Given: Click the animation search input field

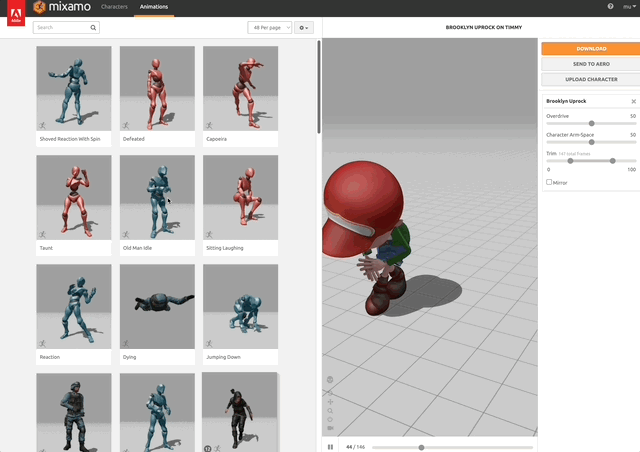Looking at the screenshot, I should coord(66,27).
